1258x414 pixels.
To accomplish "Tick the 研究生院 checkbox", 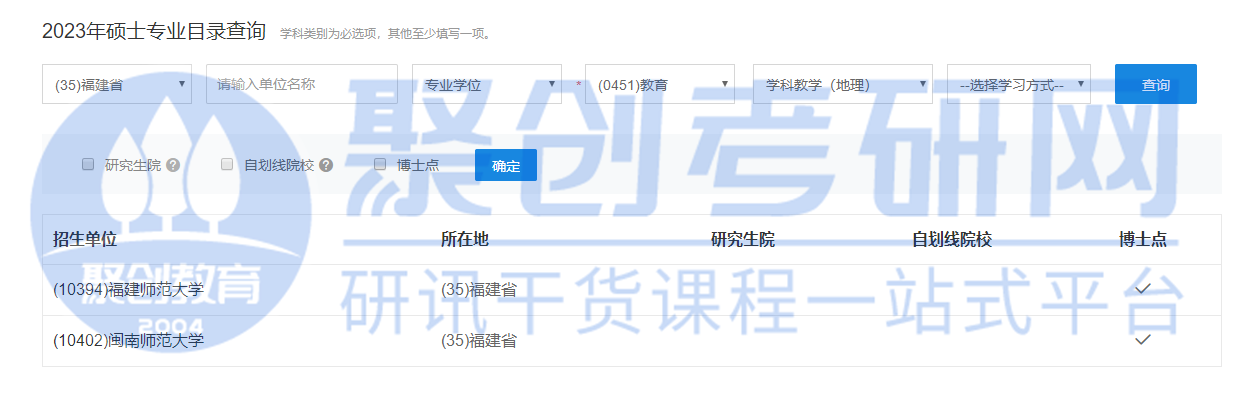I will [88, 164].
